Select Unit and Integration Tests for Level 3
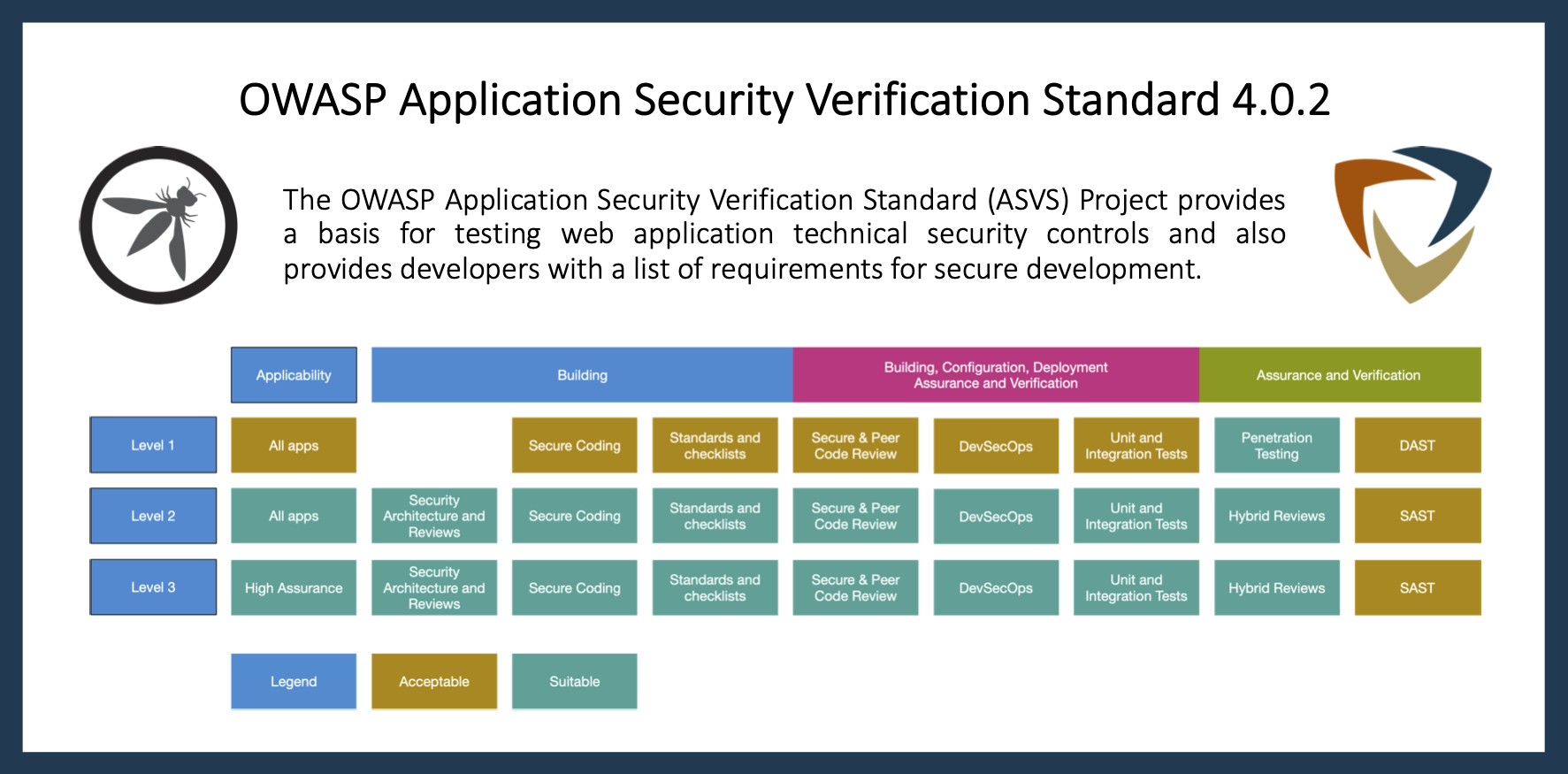Screen dimensions: 1568x774 [x=1136, y=587]
